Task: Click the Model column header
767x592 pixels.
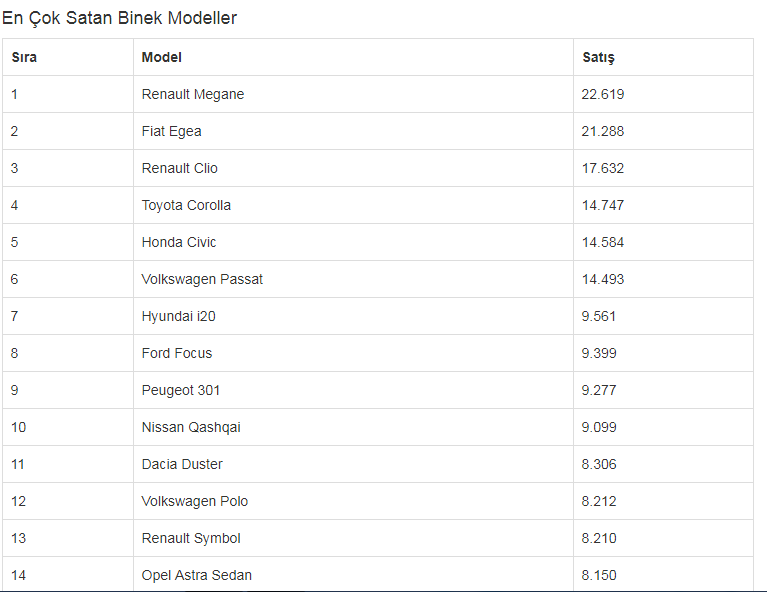Action: 161,57
